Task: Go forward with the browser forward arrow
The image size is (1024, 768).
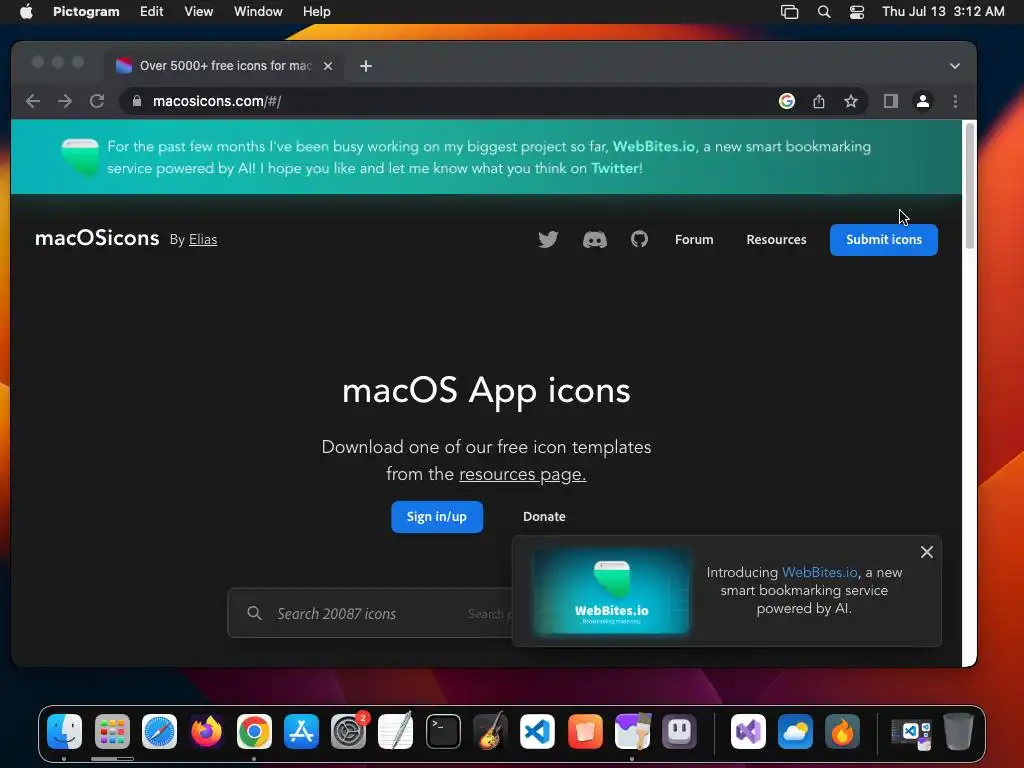Action: (65, 101)
